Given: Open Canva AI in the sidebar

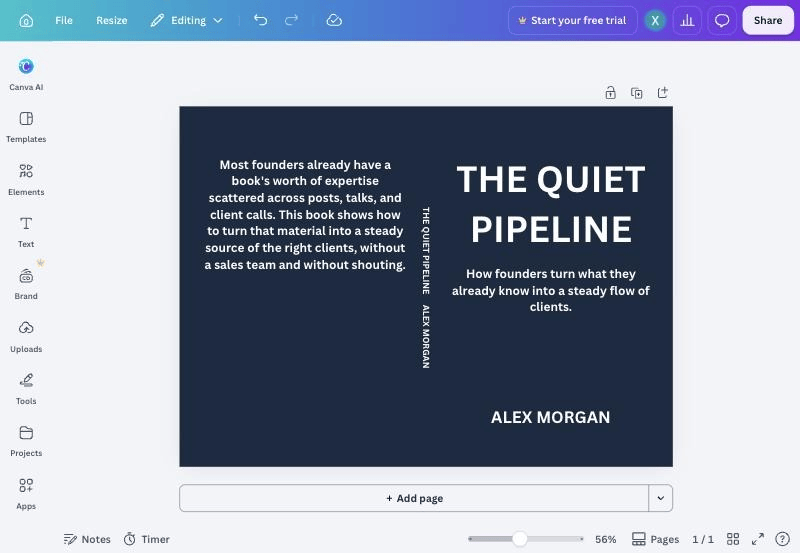Looking at the screenshot, I should tap(26, 74).
